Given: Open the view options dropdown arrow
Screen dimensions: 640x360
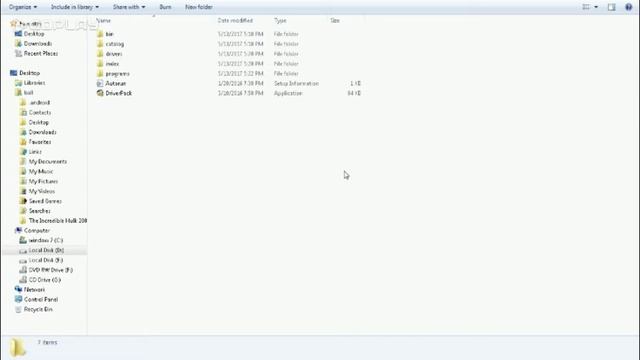Looking at the screenshot, I should point(596,7).
